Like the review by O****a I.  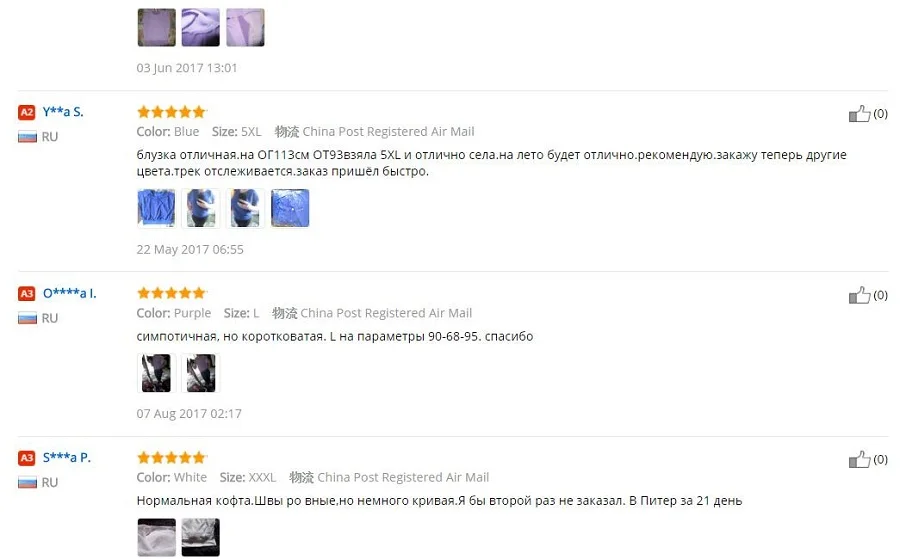click(x=859, y=295)
